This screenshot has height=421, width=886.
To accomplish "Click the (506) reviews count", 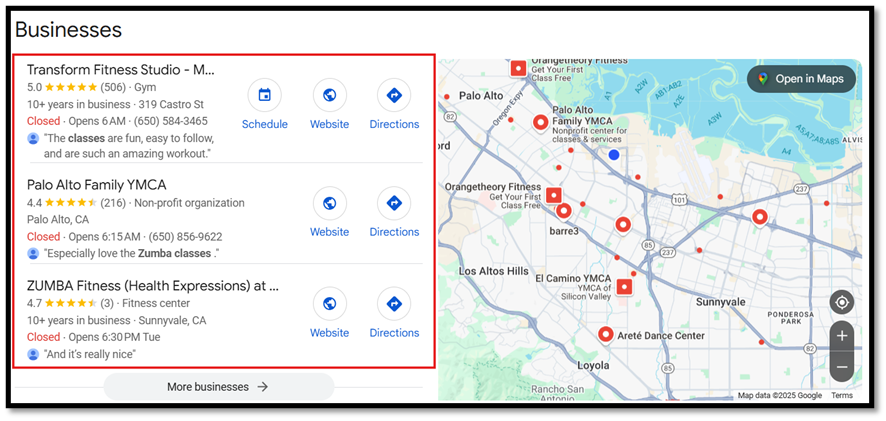I will pos(113,88).
